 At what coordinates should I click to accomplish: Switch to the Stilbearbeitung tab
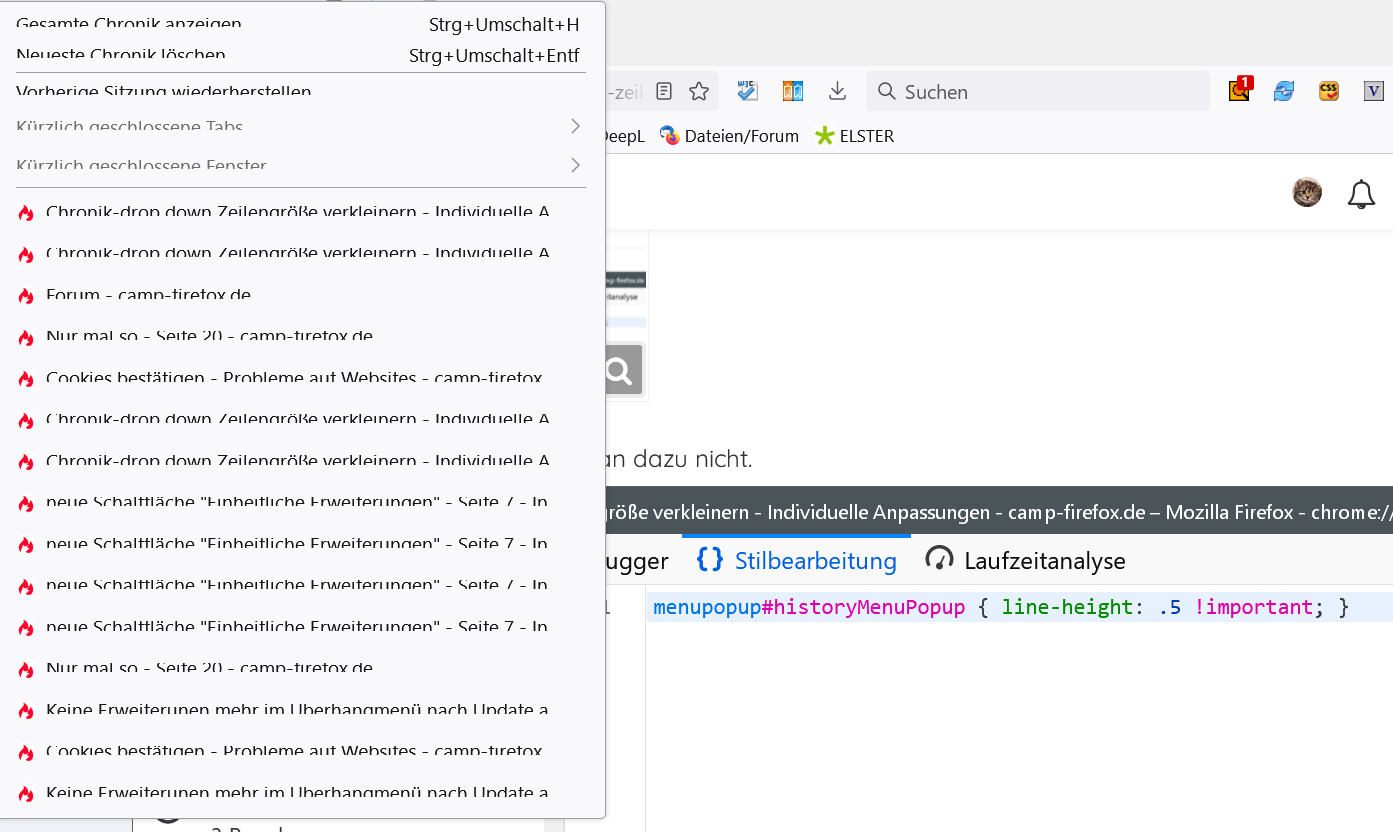[x=797, y=561]
